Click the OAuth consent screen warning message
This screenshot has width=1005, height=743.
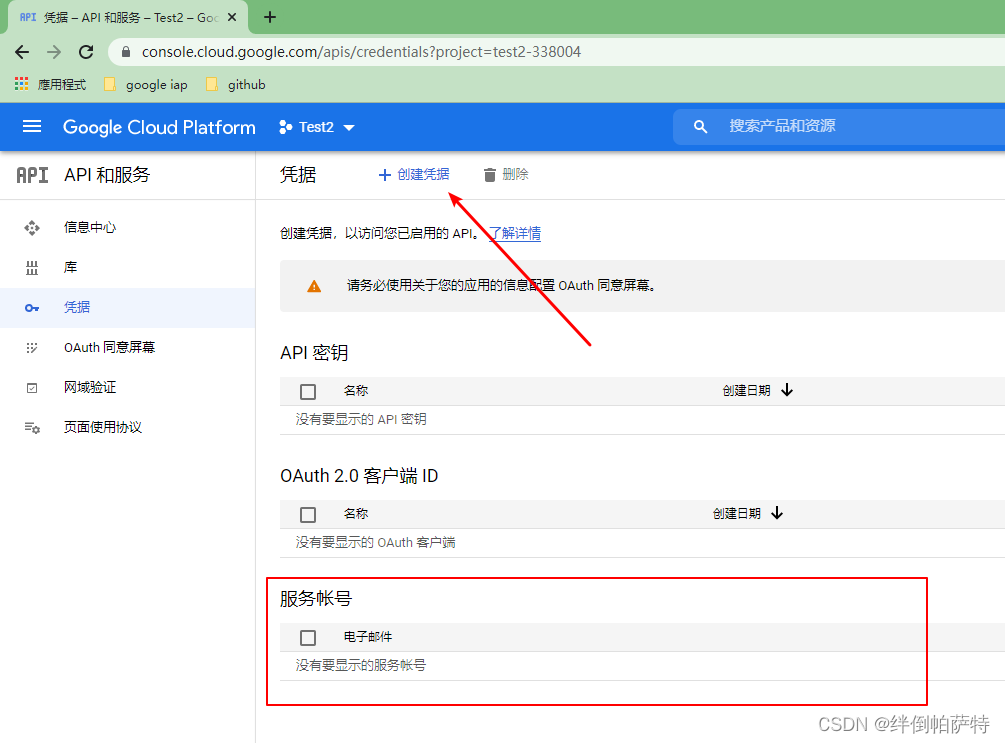click(502, 285)
